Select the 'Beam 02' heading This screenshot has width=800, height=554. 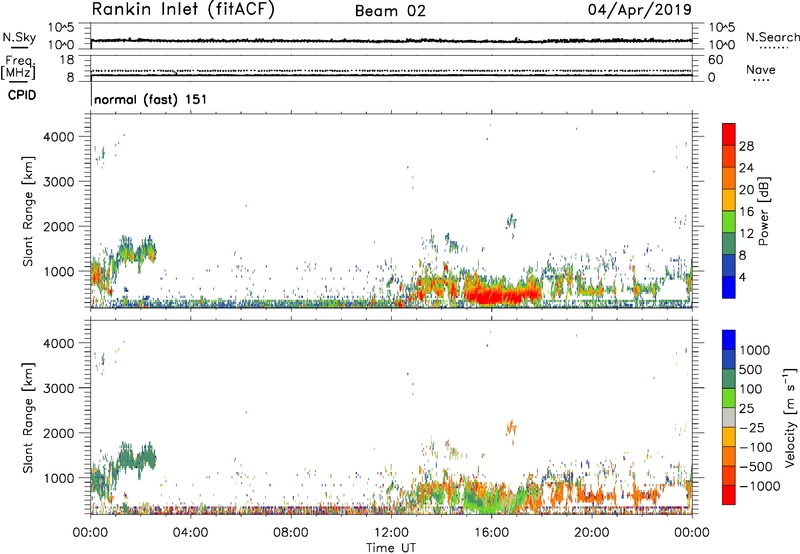(x=390, y=11)
